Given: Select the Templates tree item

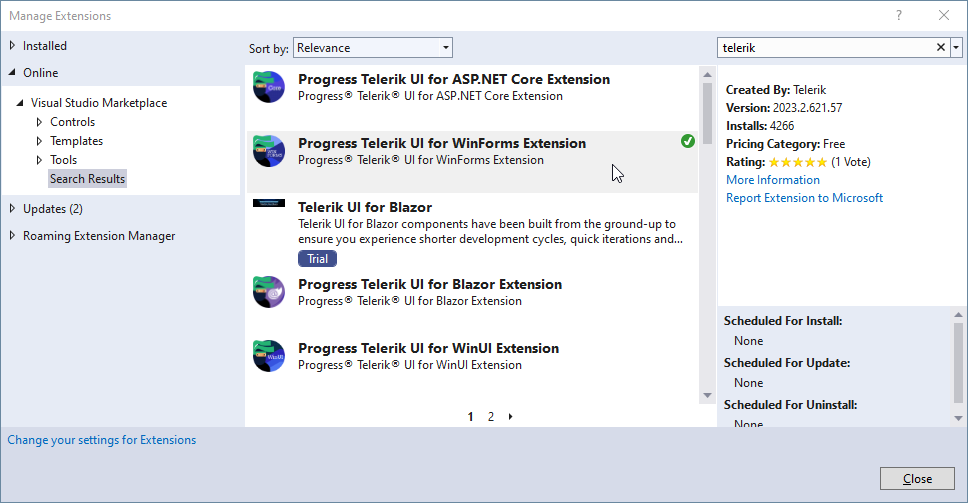Looking at the screenshot, I should pyautogui.click(x=77, y=141).
